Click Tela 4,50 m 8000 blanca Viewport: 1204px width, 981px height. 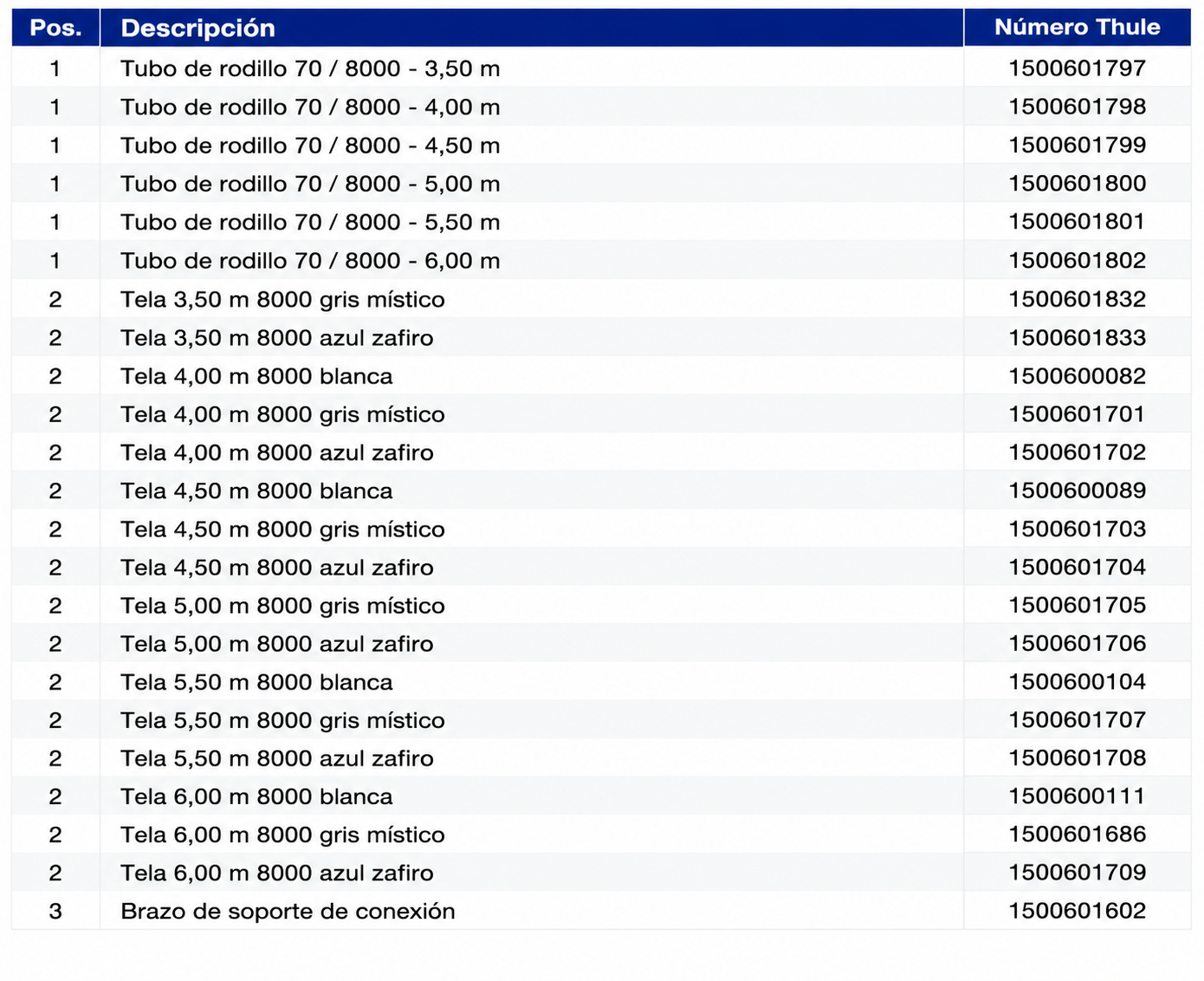pos(256,491)
